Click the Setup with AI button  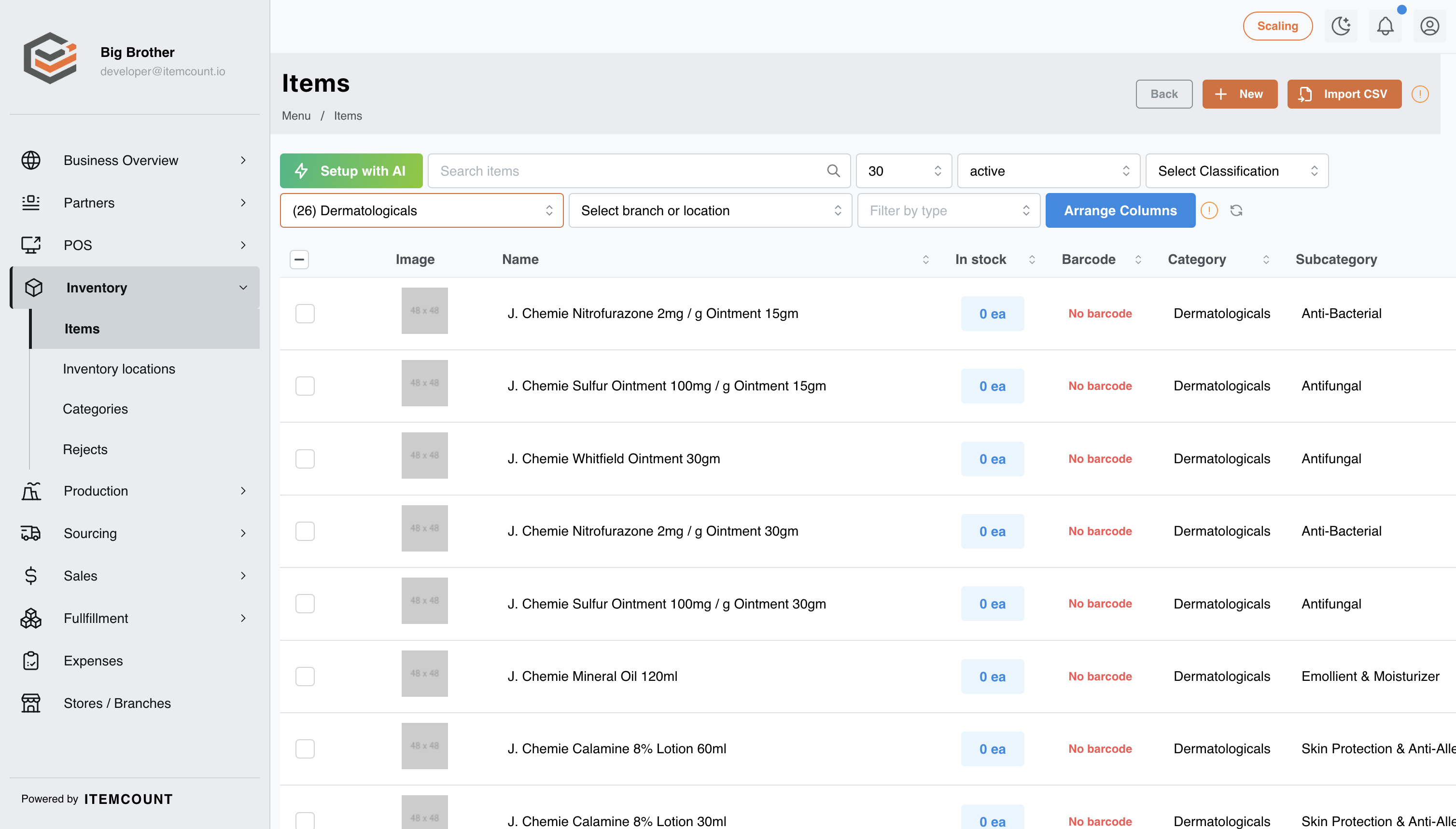coord(351,171)
